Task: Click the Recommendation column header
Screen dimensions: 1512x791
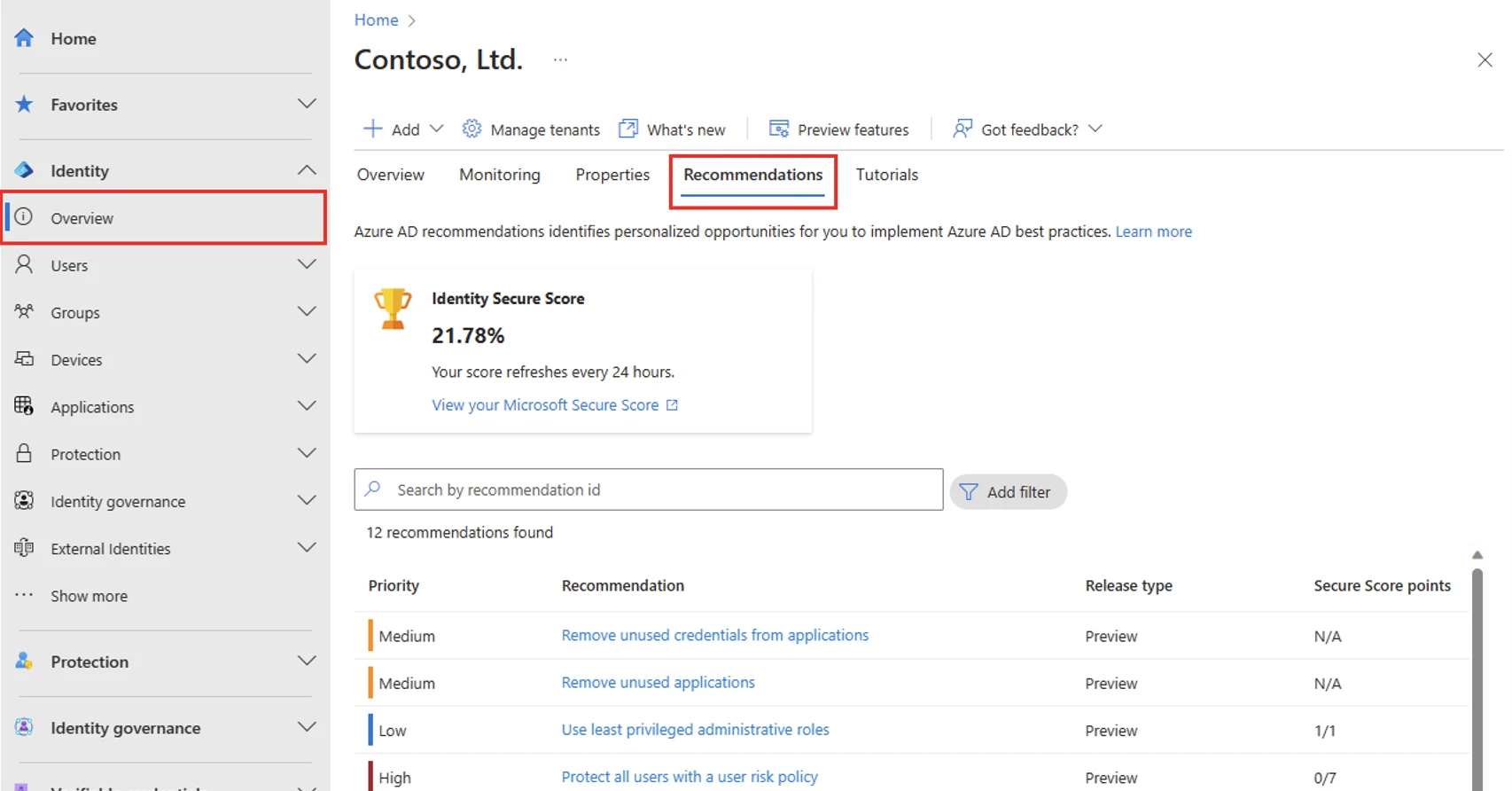Action: (x=623, y=585)
